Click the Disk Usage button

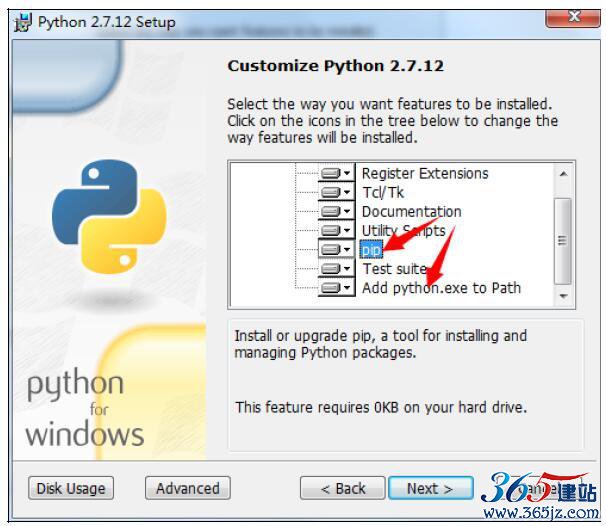click(x=71, y=488)
